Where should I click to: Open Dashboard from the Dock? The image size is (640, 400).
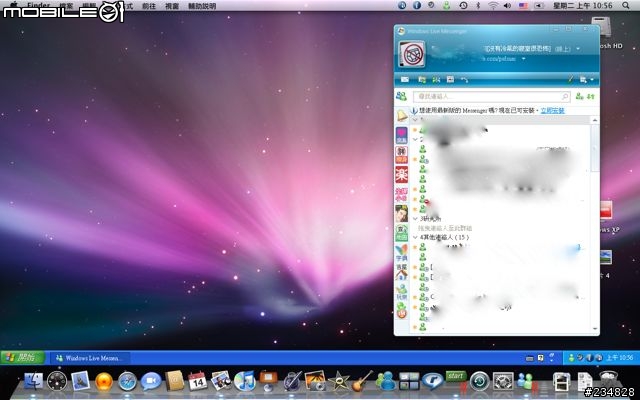point(57,382)
